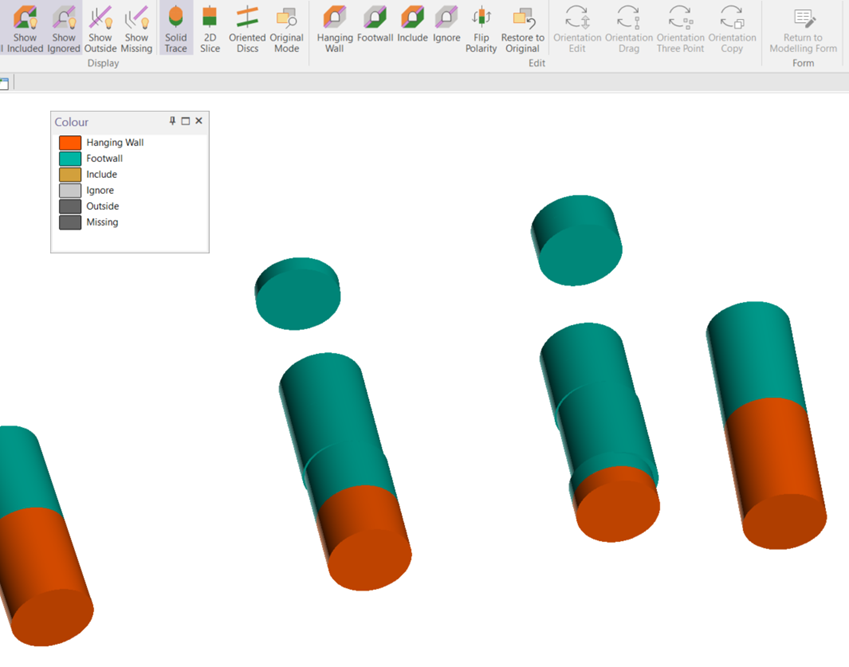This screenshot has height=667, width=849.
Task: Click the Footwall edit tool
Action: coord(375,28)
